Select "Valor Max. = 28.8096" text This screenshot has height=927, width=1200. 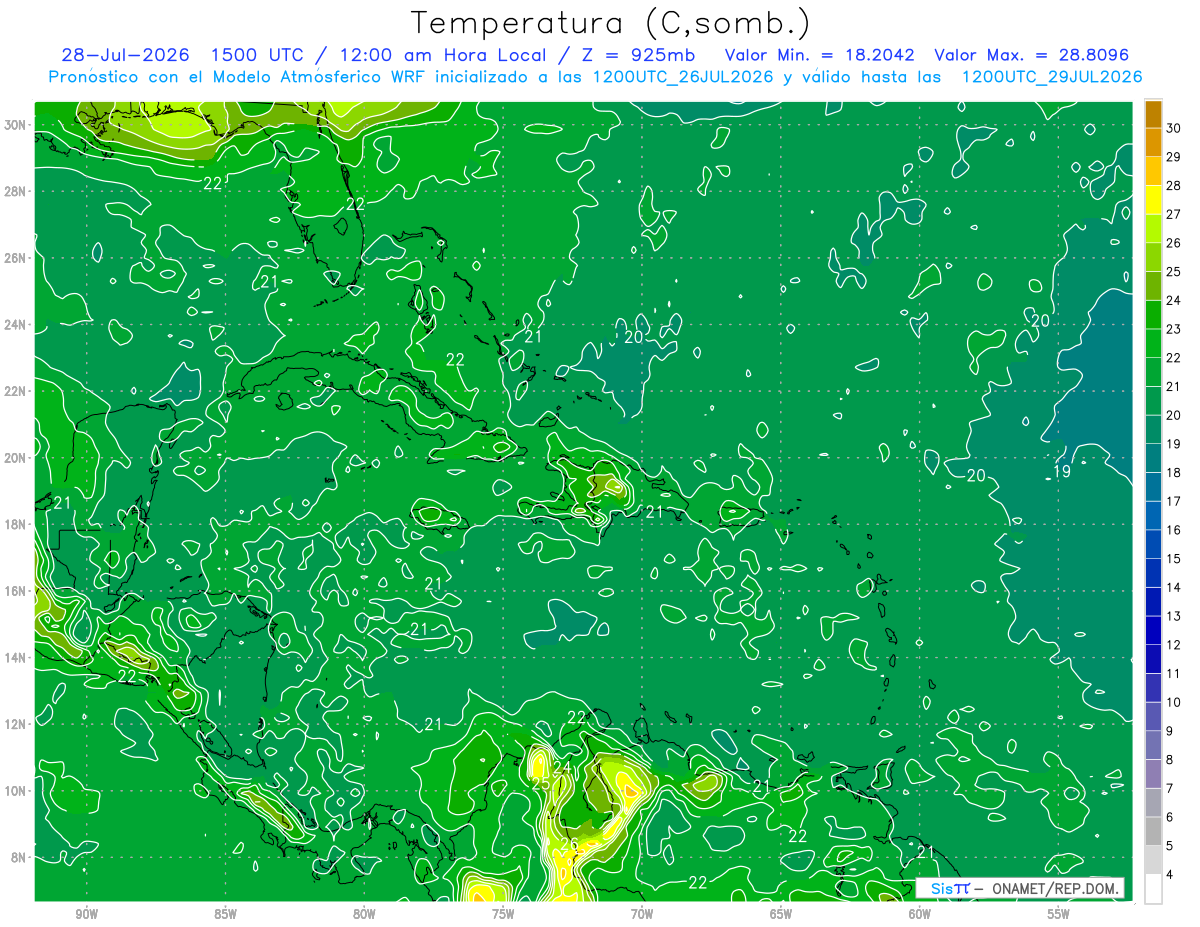pyautogui.click(x=1033, y=55)
